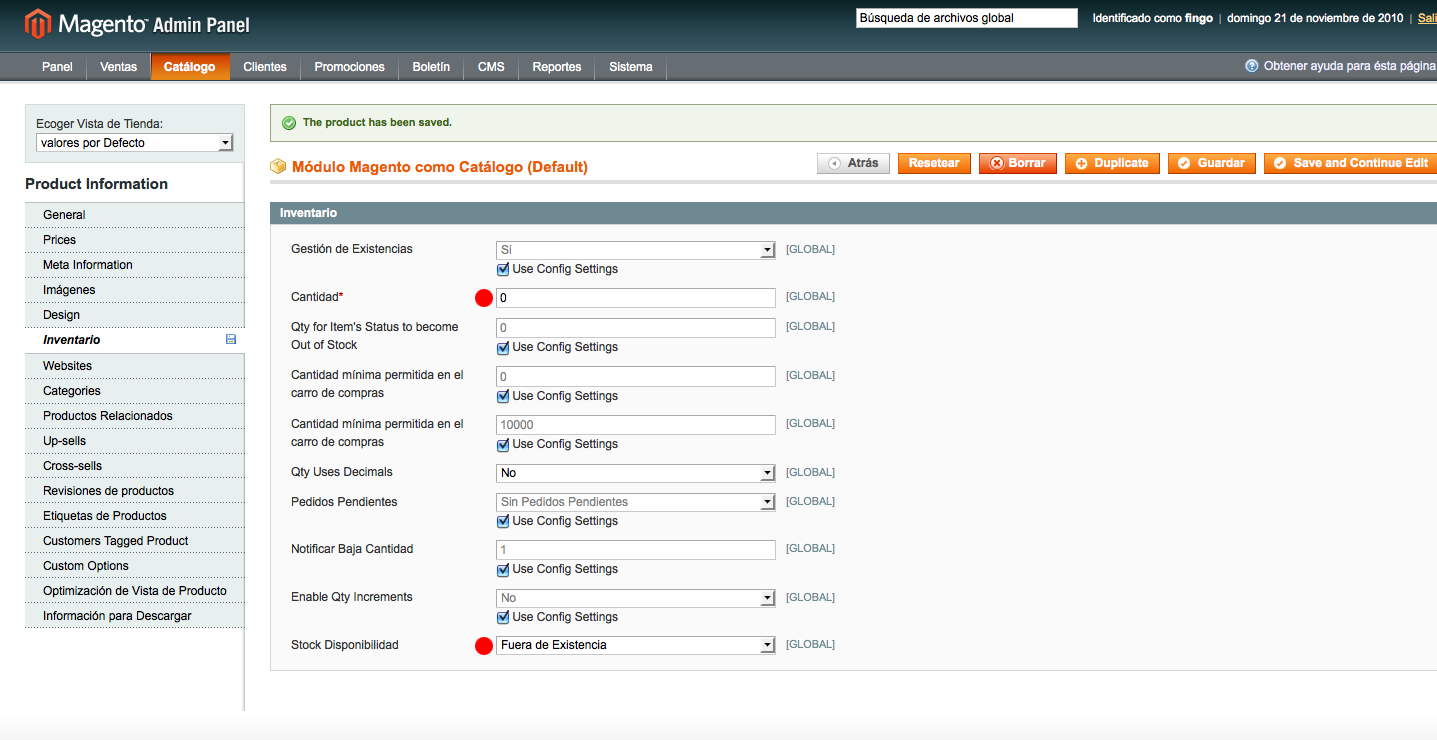
Task: Switch to the Prices tab
Action: point(134,240)
